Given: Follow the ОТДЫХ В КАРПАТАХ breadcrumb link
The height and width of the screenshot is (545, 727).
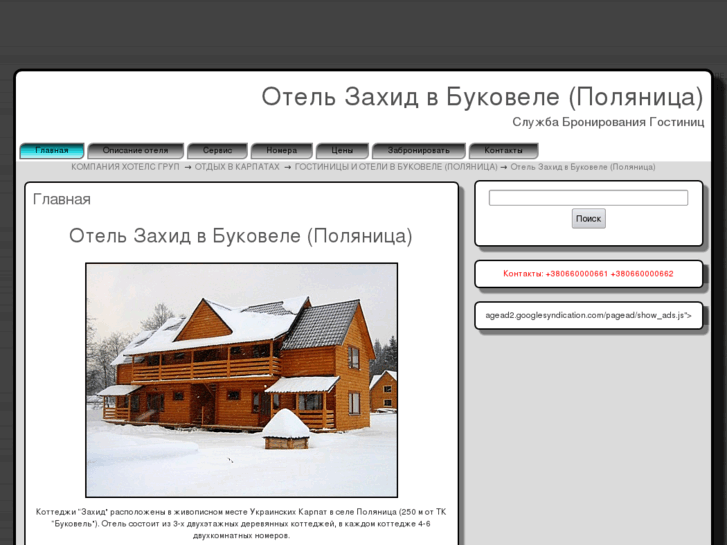Looking at the screenshot, I should tap(237, 167).
